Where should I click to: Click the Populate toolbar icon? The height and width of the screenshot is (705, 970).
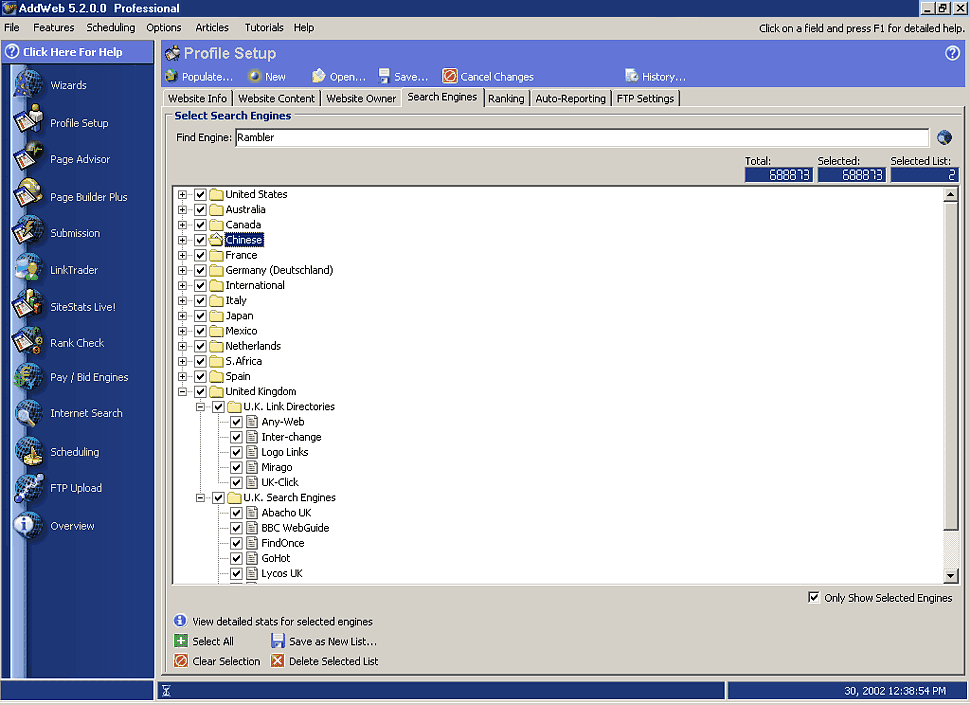click(x=172, y=76)
